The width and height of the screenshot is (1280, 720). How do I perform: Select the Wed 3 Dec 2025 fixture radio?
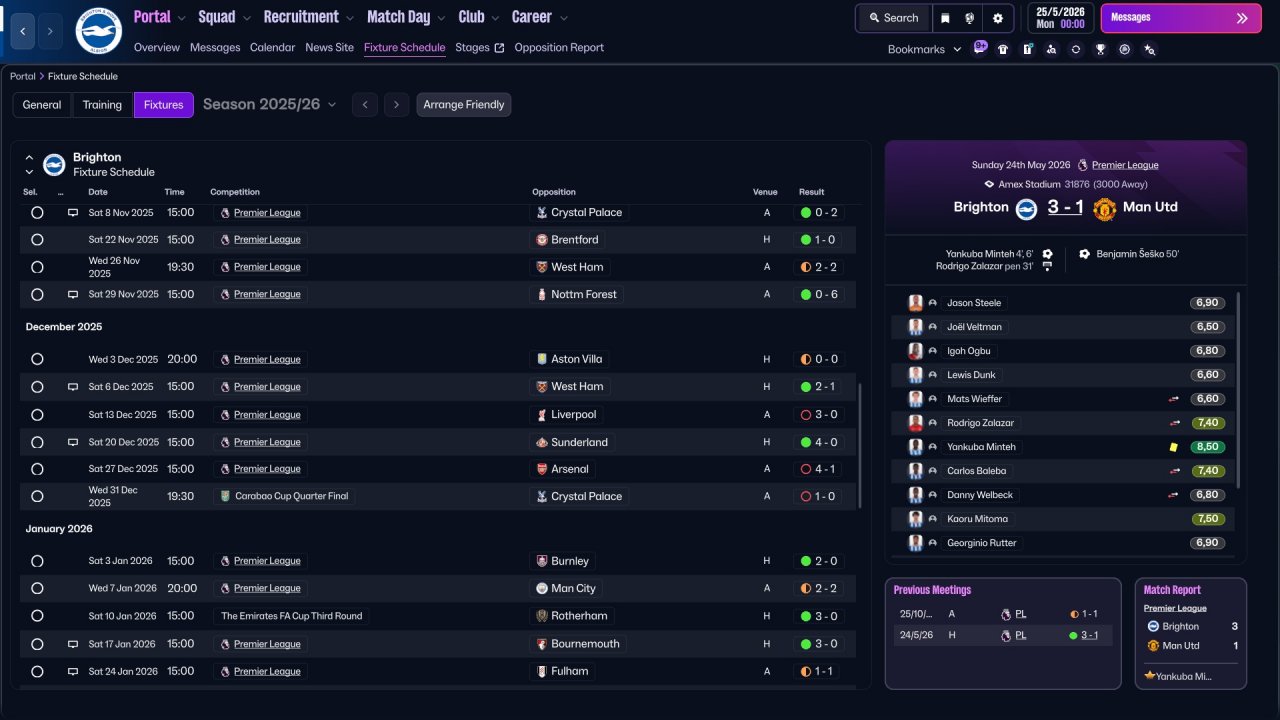(37, 359)
